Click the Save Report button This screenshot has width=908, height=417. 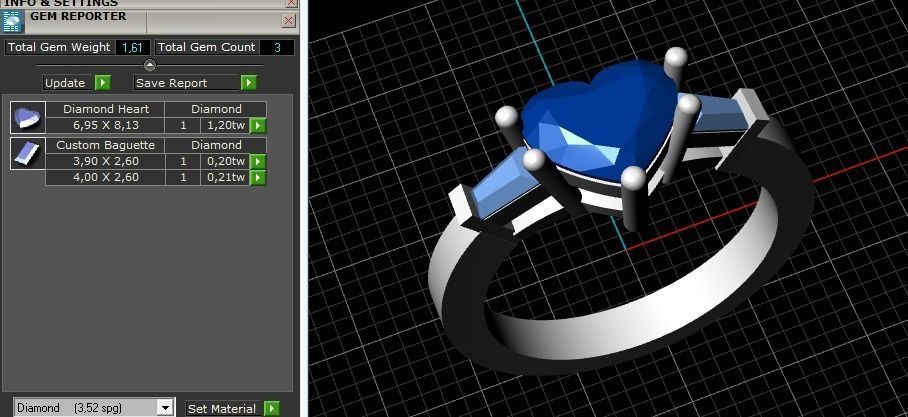[187, 83]
